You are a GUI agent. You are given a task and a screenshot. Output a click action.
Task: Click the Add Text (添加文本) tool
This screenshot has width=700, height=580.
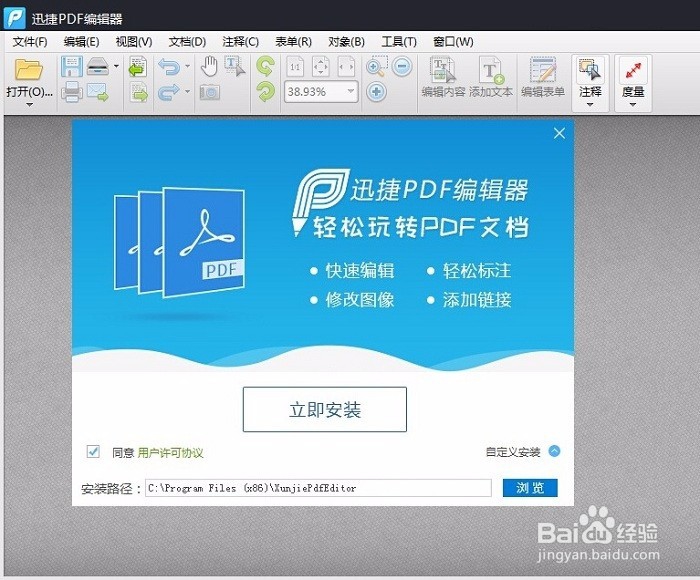491,77
